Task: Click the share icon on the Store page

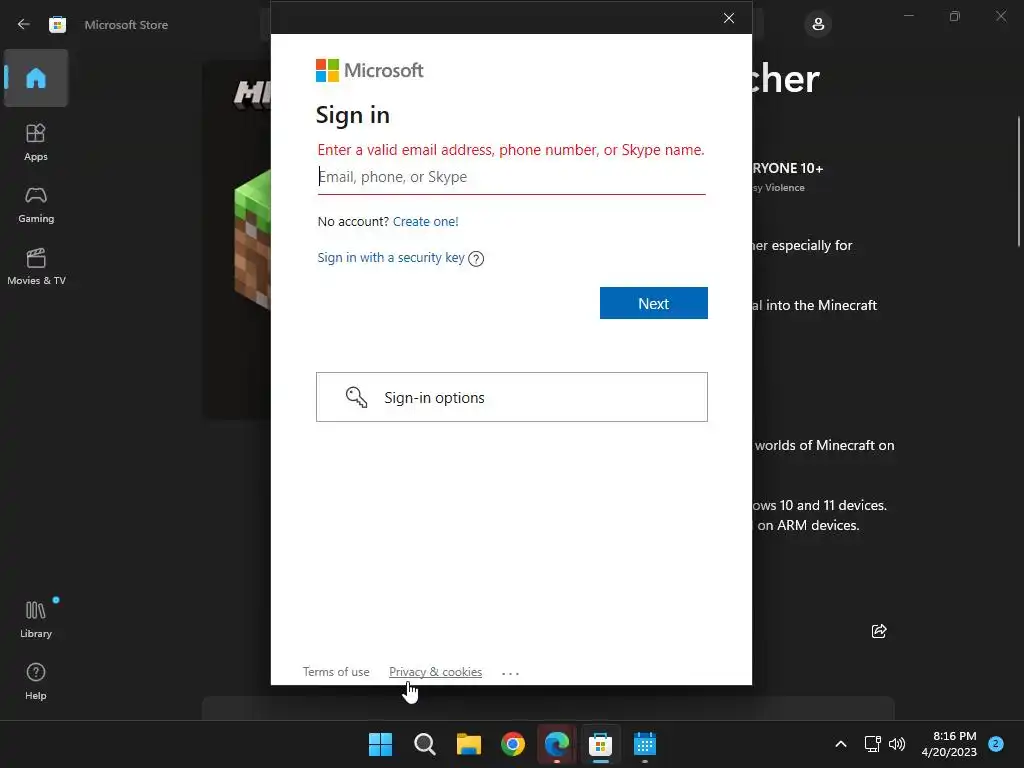Action: pos(879,631)
